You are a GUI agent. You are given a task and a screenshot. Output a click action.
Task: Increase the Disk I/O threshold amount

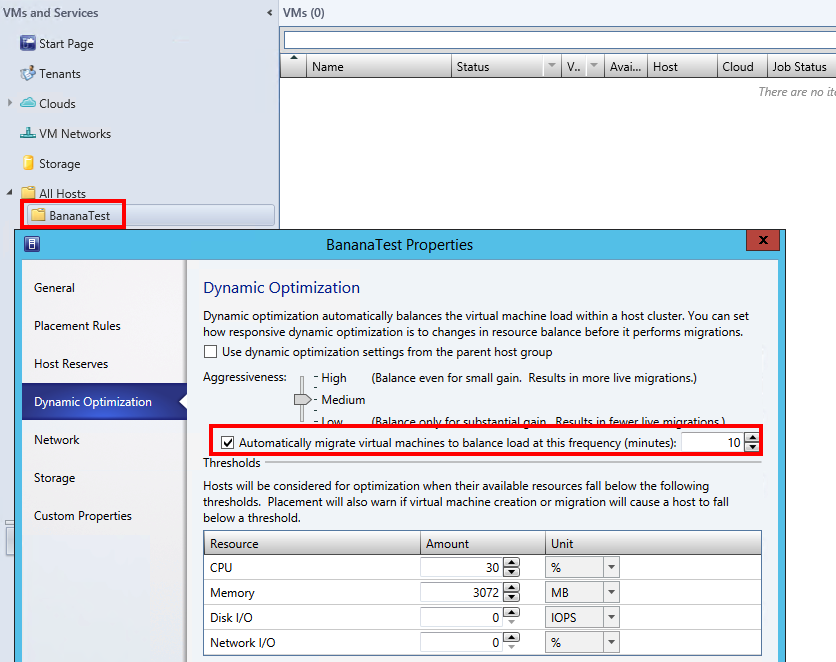point(511,612)
